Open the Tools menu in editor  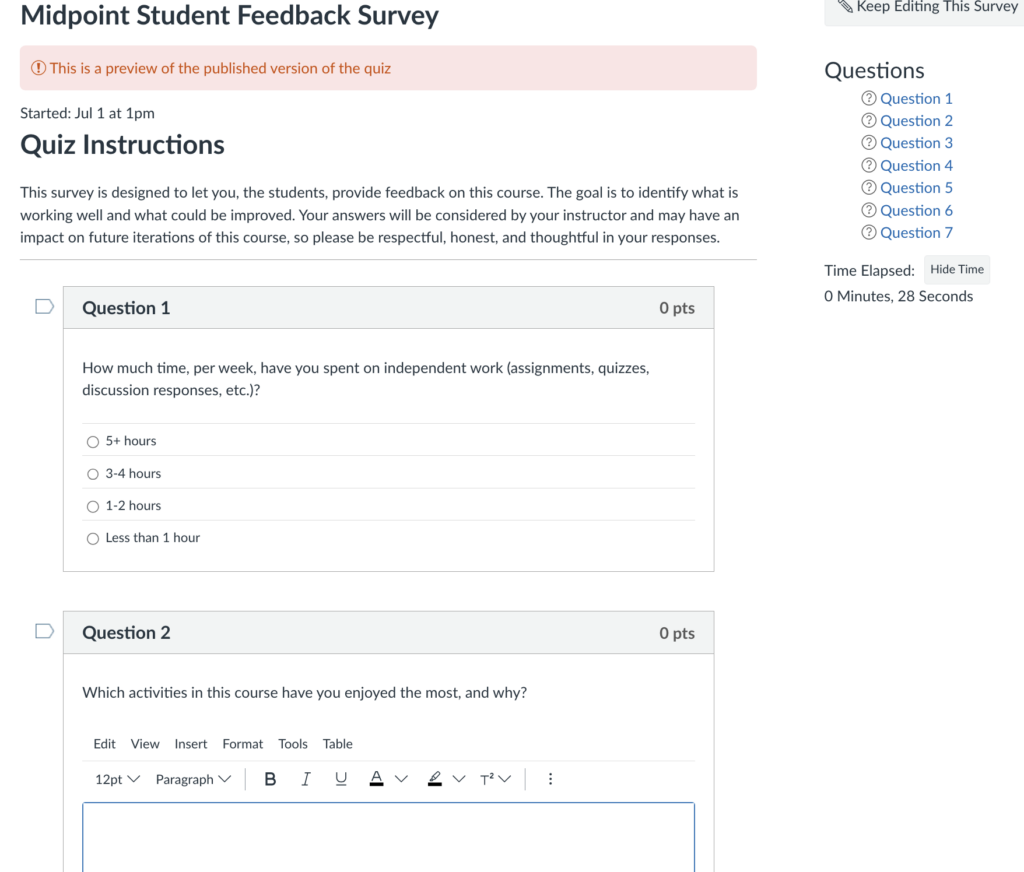[x=293, y=744]
